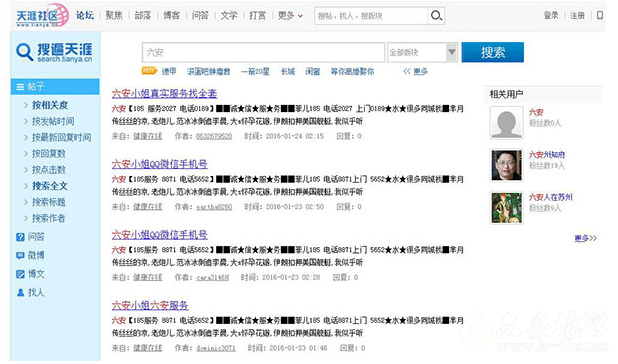Click the 注册 register link

[577, 16]
